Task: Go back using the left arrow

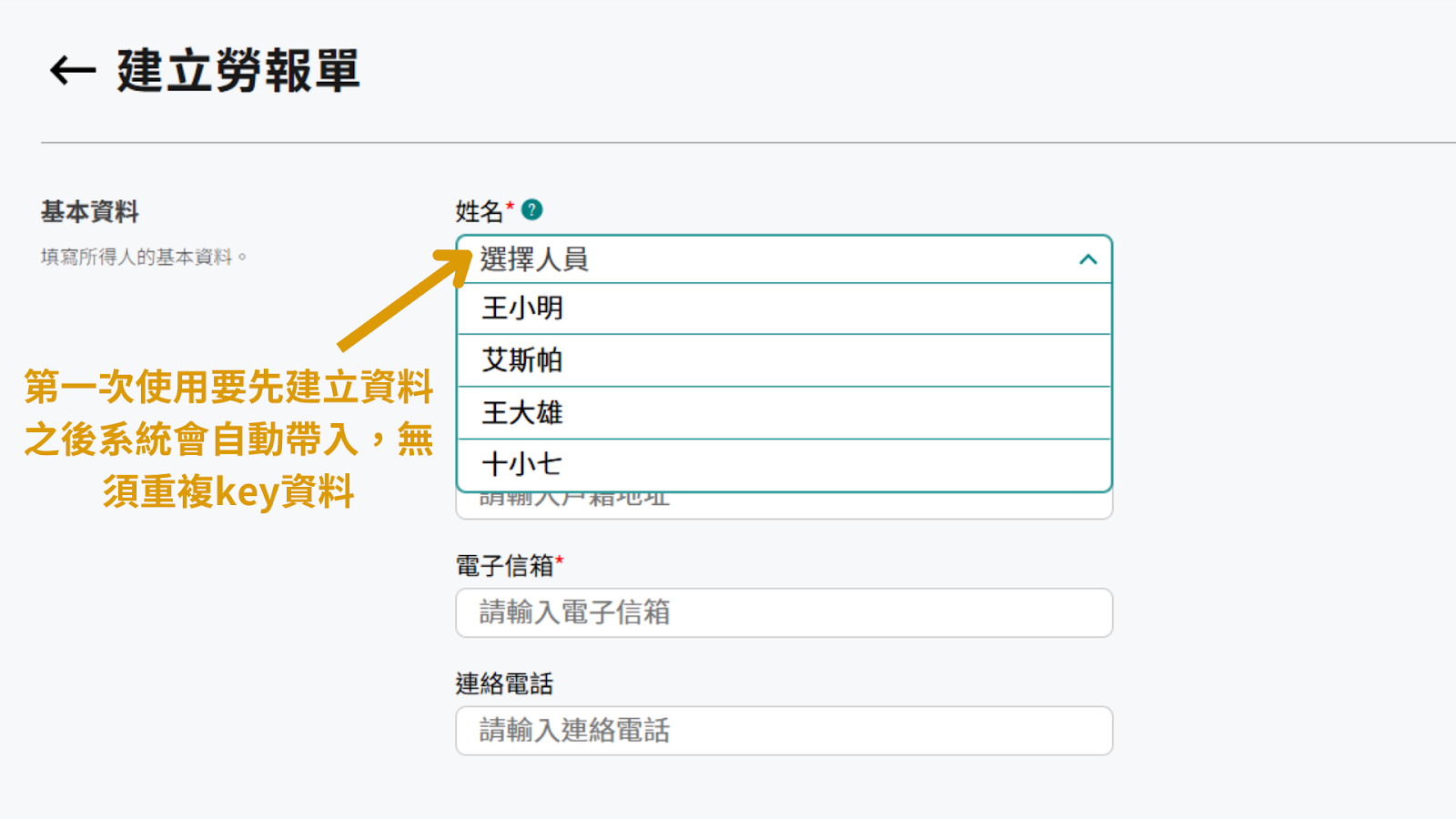Action: coord(73,70)
